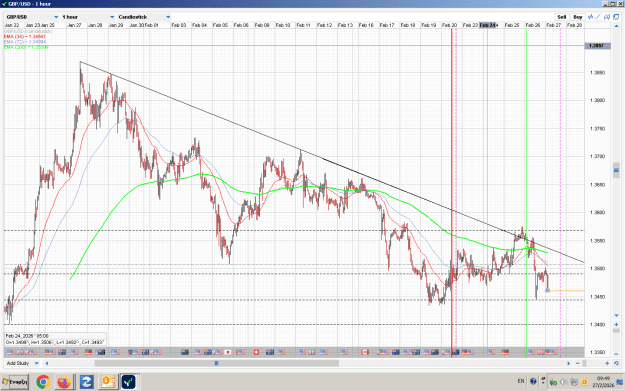625x391 pixels.
Task: Click the 1.3897 price marker on axis
Action: click(597, 46)
